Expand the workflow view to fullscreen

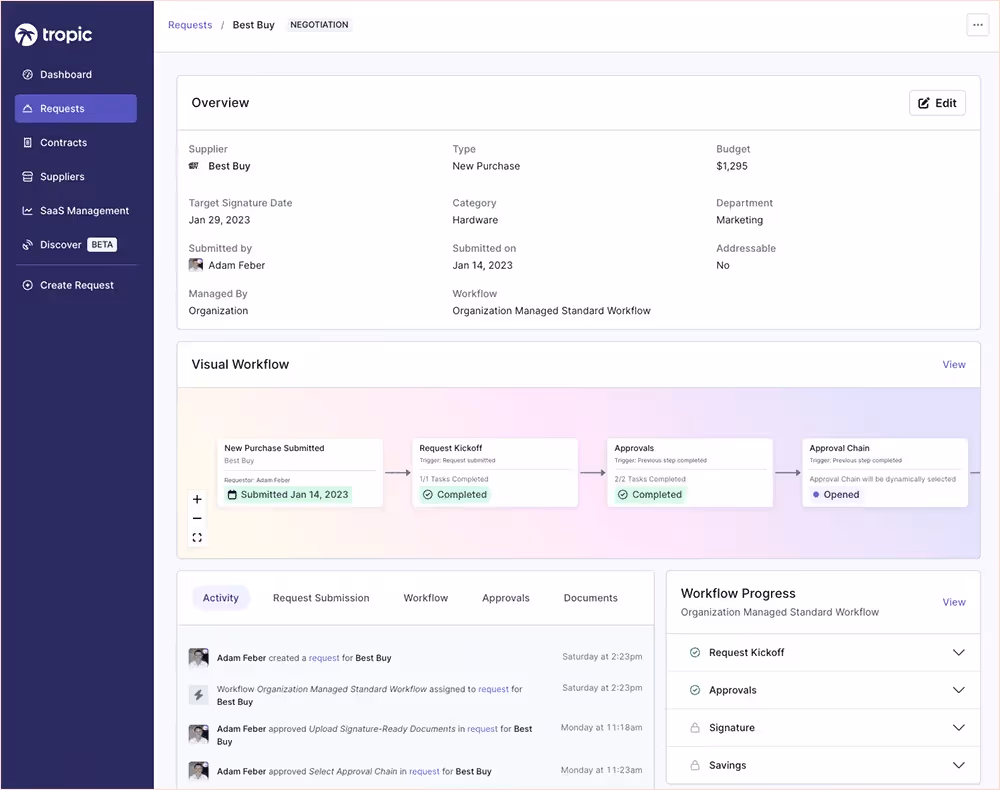pyautogui.click(x=197, y=537)
